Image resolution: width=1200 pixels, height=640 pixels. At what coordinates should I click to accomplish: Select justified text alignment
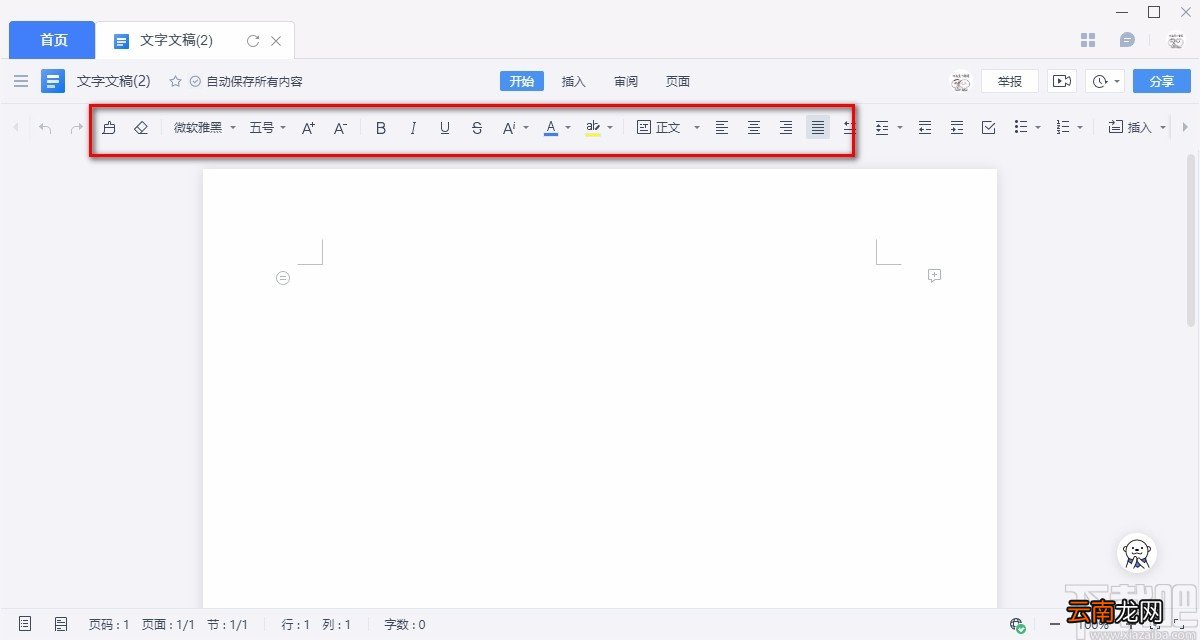pyautogui.click(x=818, y=128)
